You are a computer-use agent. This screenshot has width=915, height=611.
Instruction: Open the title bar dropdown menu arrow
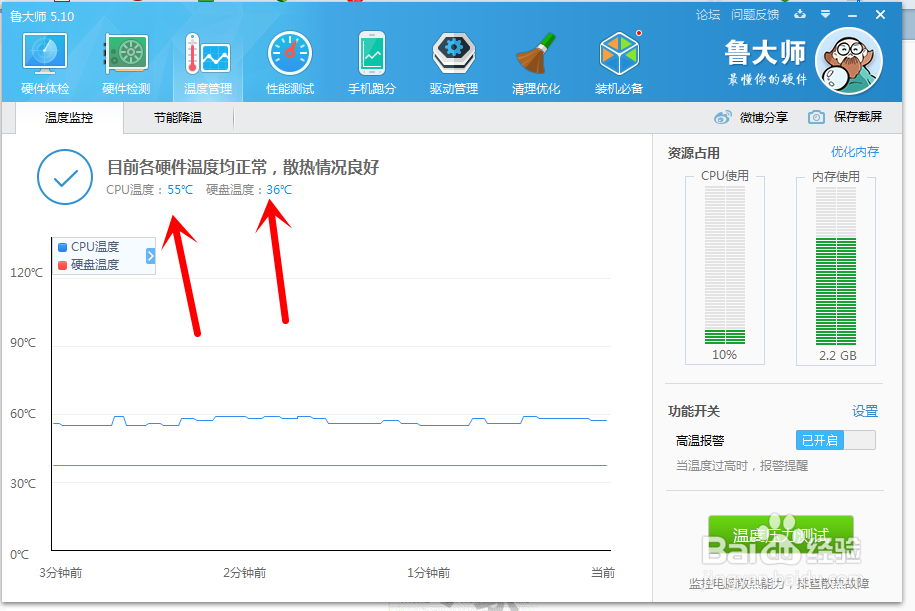825,14
